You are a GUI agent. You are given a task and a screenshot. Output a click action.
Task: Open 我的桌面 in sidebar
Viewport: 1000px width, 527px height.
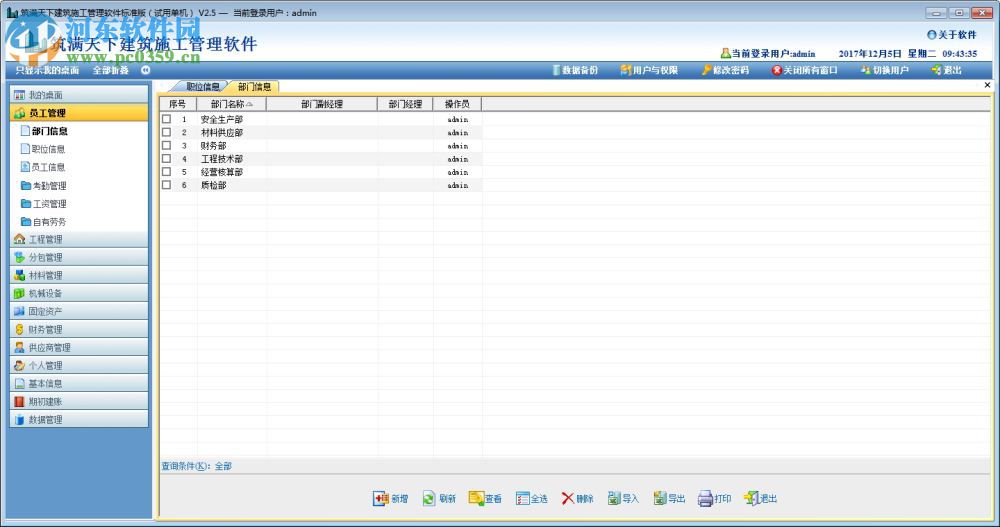click(79, 94)
